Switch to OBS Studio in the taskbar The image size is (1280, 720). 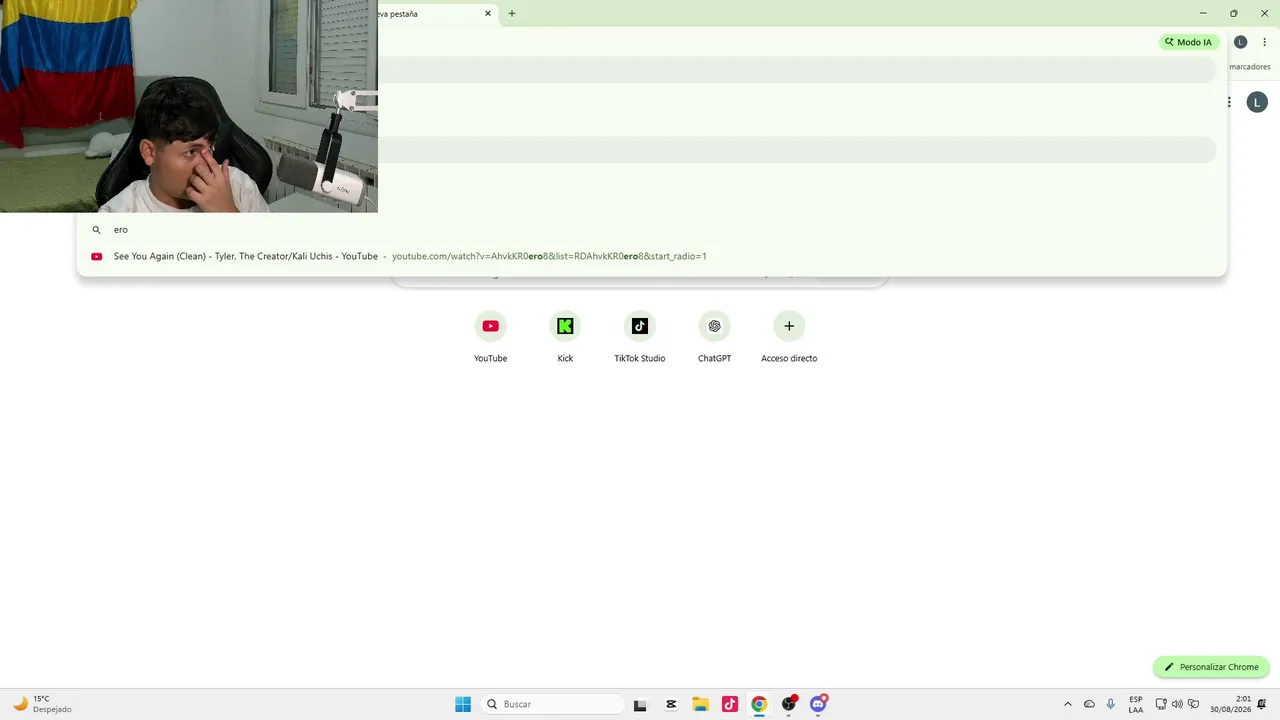pos(789,704)
